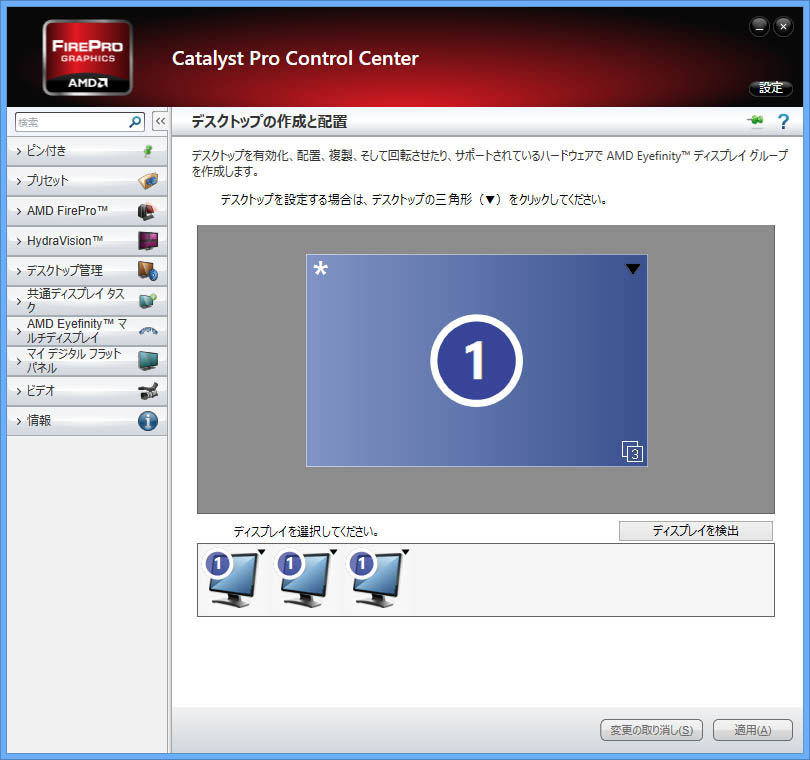Select the rightmost monitor icon in the display list
Viewport: 810px width, 760px height.
click(376, 579)
